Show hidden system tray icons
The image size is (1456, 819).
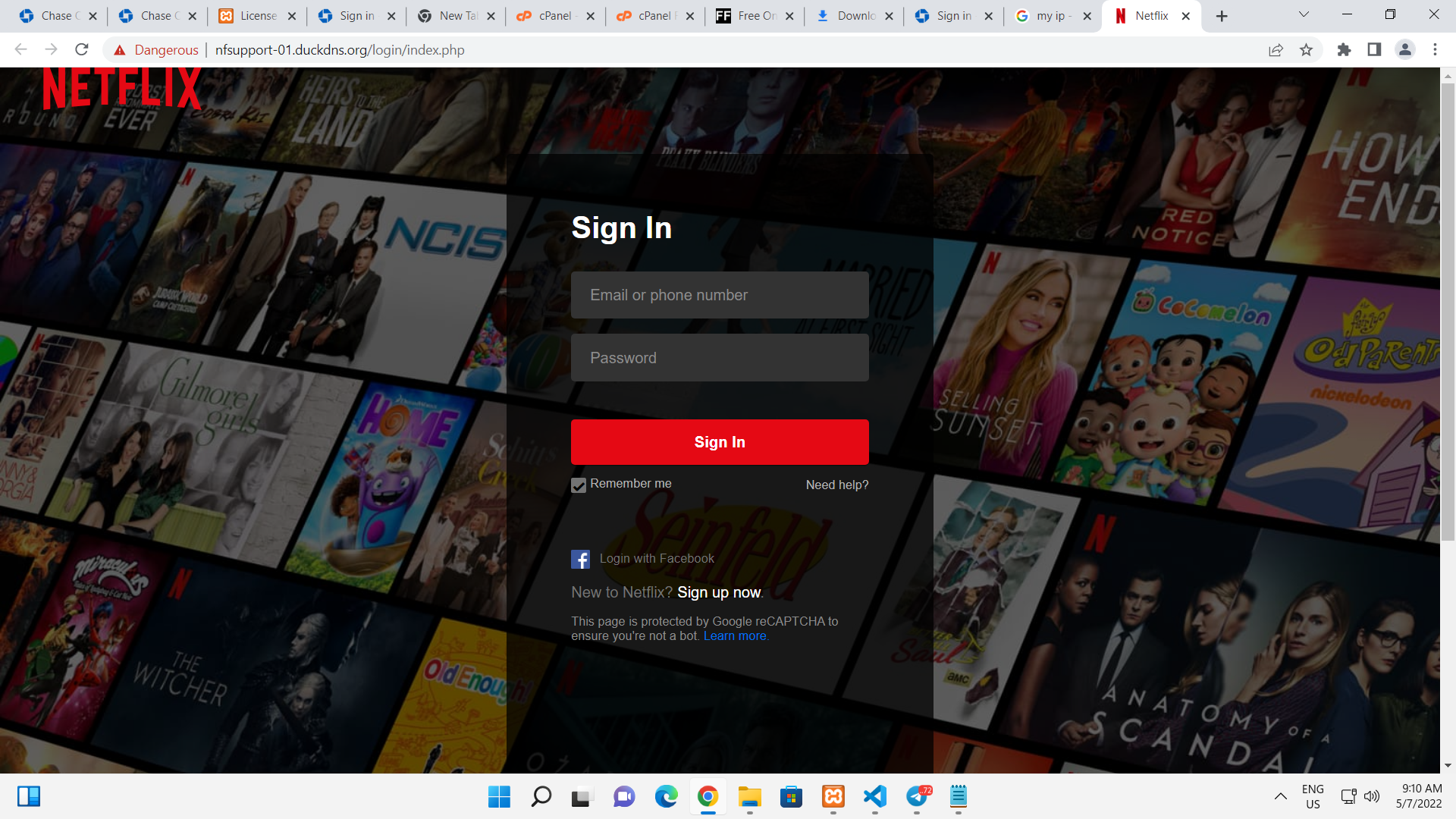click(1280, 797)
